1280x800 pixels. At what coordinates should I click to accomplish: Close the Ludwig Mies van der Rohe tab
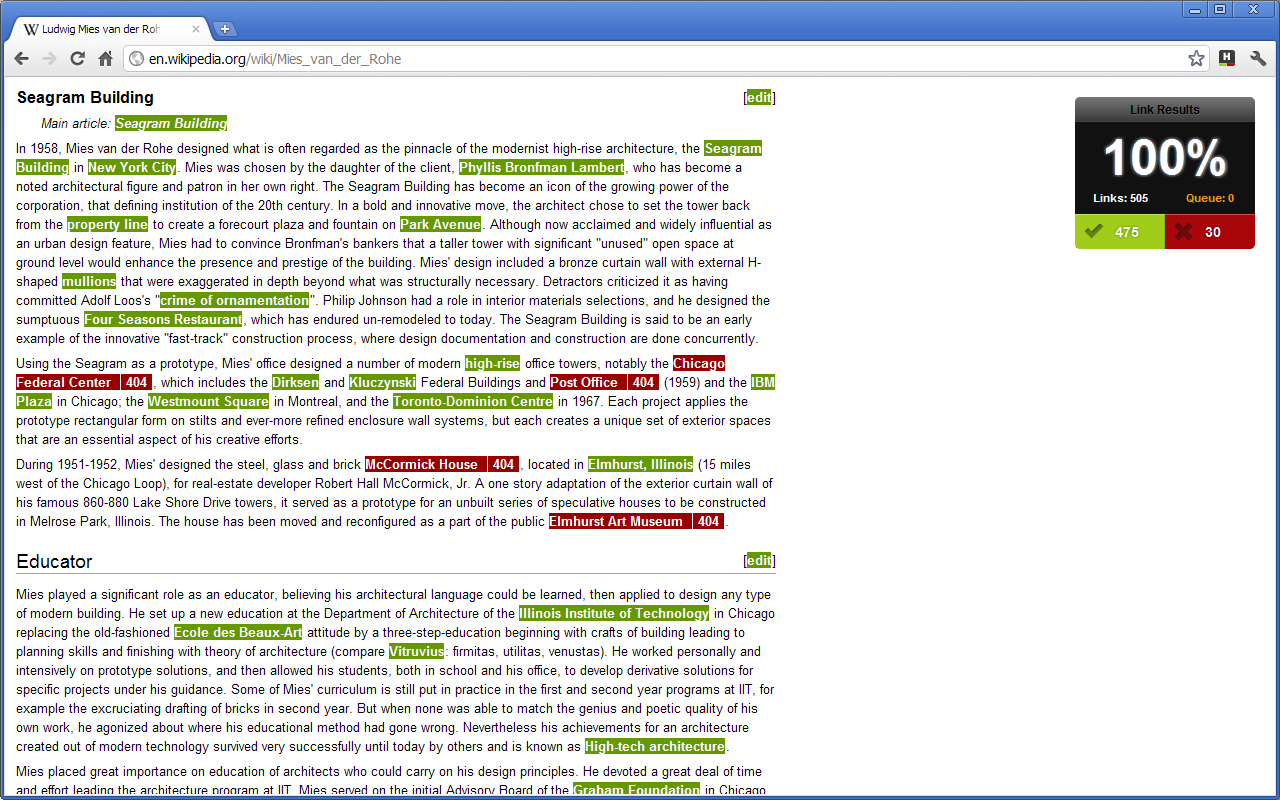(x=196, y=29)
